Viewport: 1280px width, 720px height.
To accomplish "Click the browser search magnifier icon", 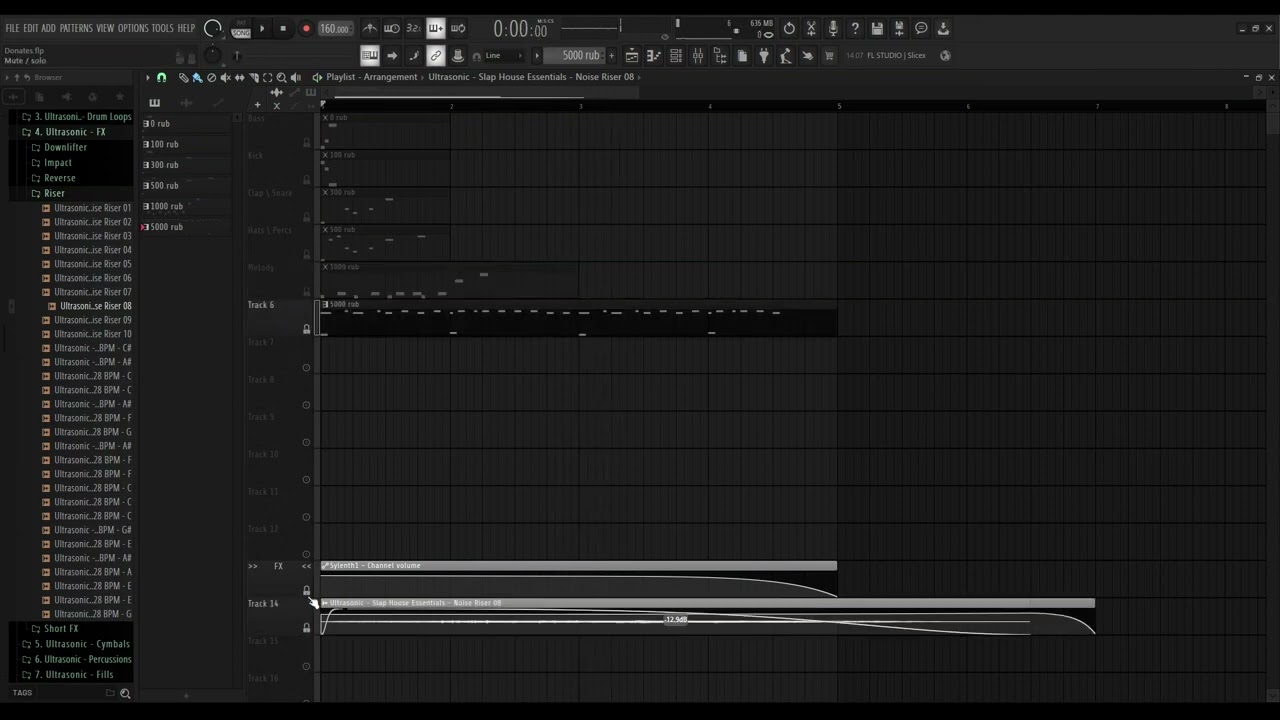I will click(125, 693).
